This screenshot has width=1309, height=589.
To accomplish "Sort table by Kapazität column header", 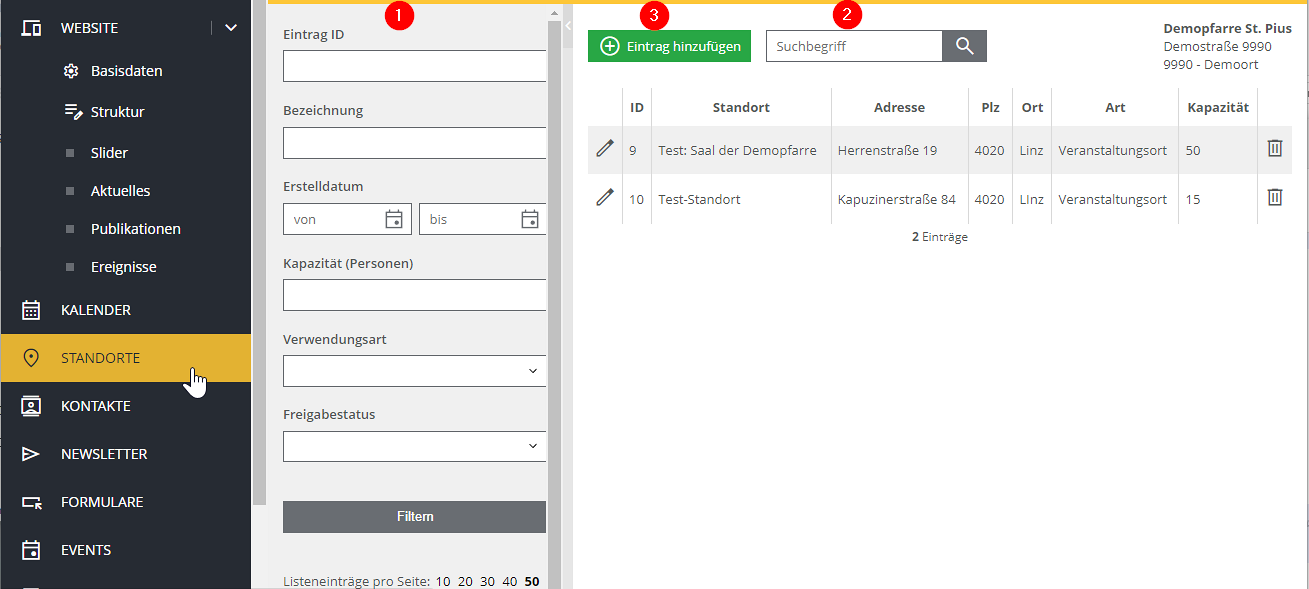I will coord(1217,107).
